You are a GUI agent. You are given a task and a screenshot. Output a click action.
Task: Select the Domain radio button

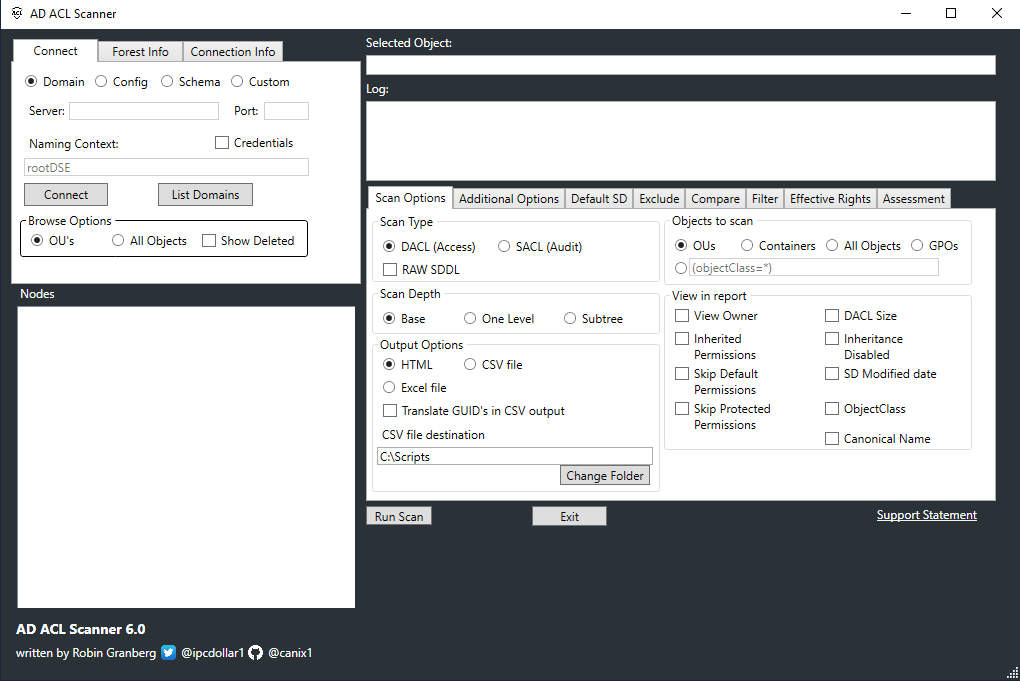[31, 81]
